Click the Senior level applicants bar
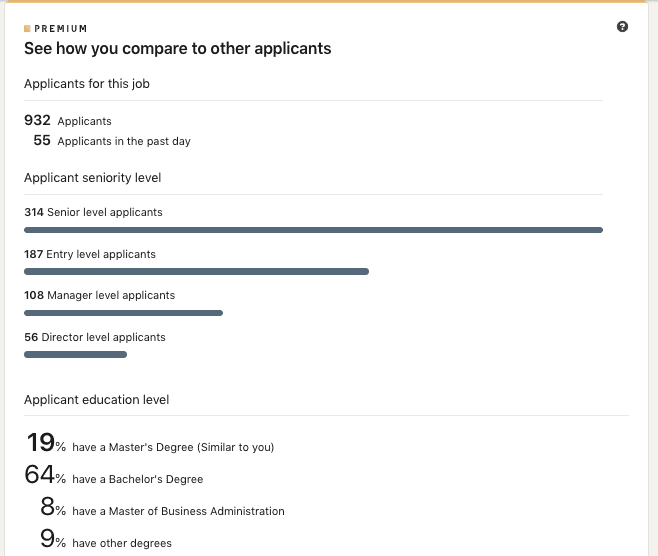Image resolution: width=658 pixels, height=556 pixels. click(x=313, y=230)
